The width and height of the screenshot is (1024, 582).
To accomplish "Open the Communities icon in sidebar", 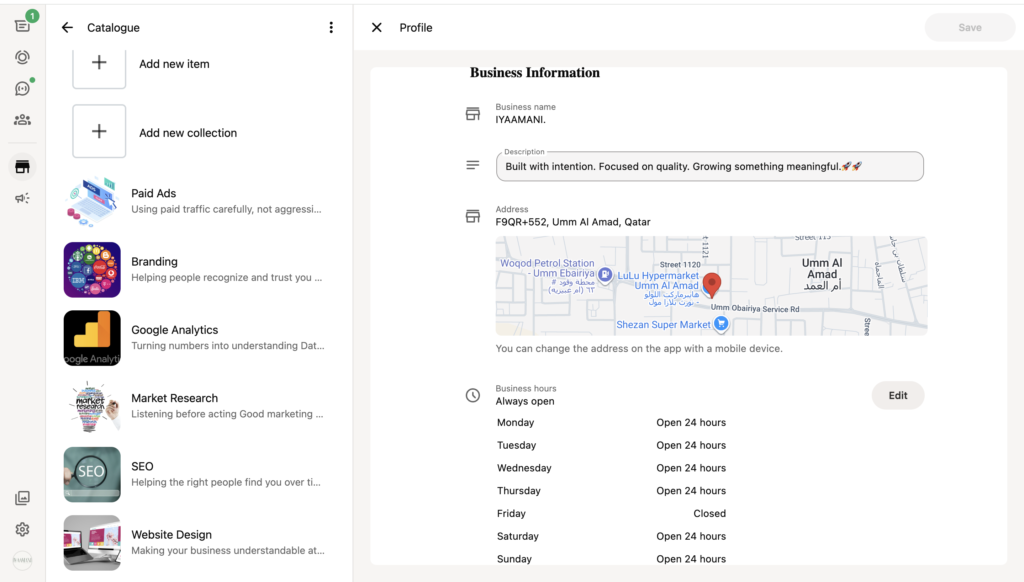I will (22, 120).
